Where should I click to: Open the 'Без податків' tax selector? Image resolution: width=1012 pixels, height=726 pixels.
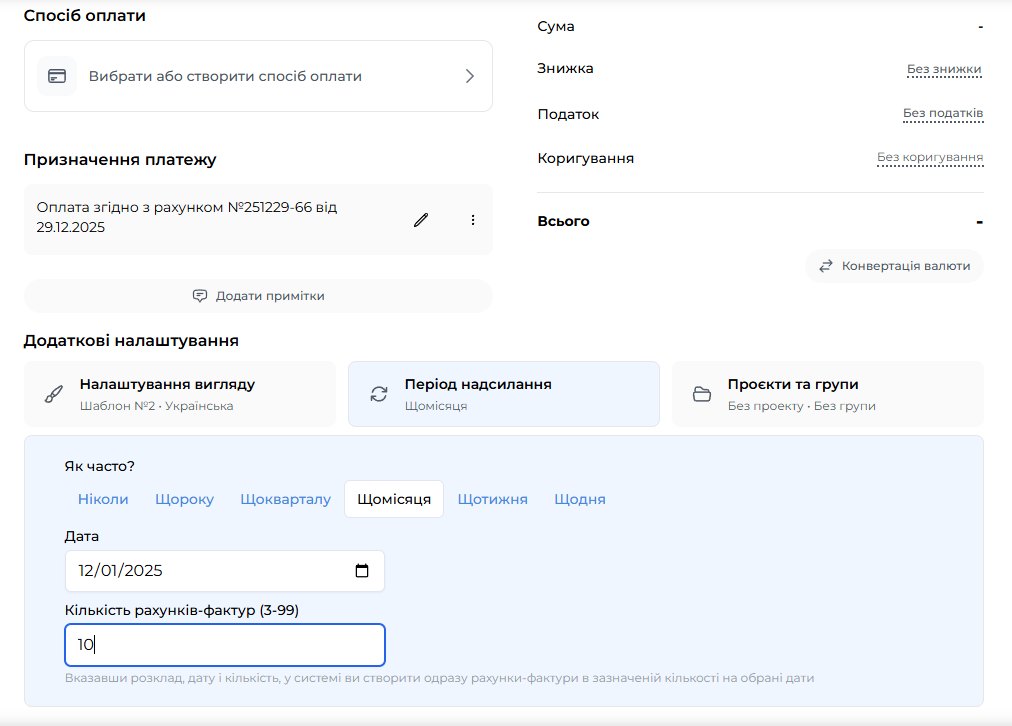(x=942, y=113)
